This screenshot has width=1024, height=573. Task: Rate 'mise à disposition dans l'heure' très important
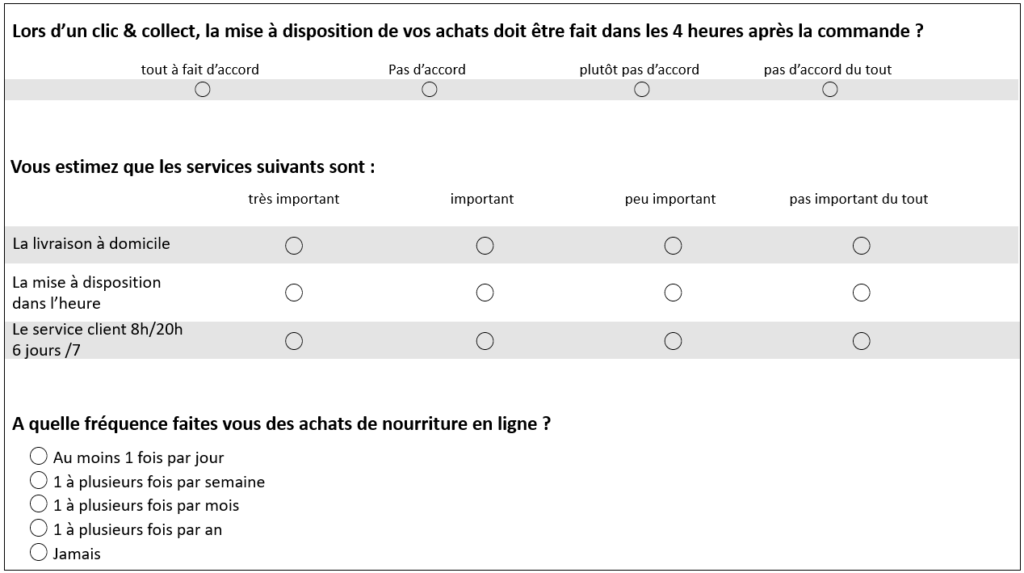(x=294, y=293)
